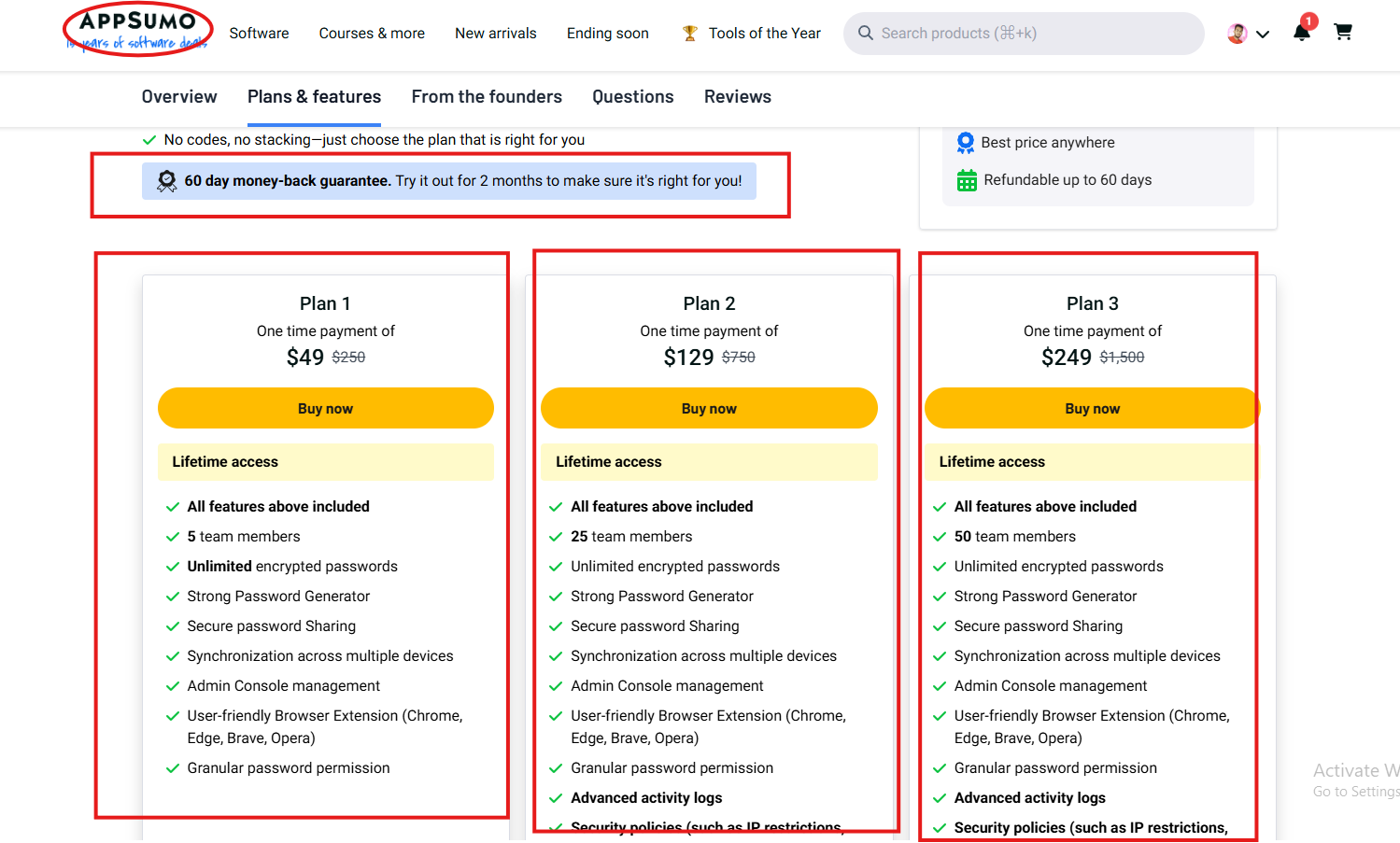This screenshot has width=1400, height=843.
Task: Open the Ending soon menu item
Action: pyautogui.click(x=607, y=33)
